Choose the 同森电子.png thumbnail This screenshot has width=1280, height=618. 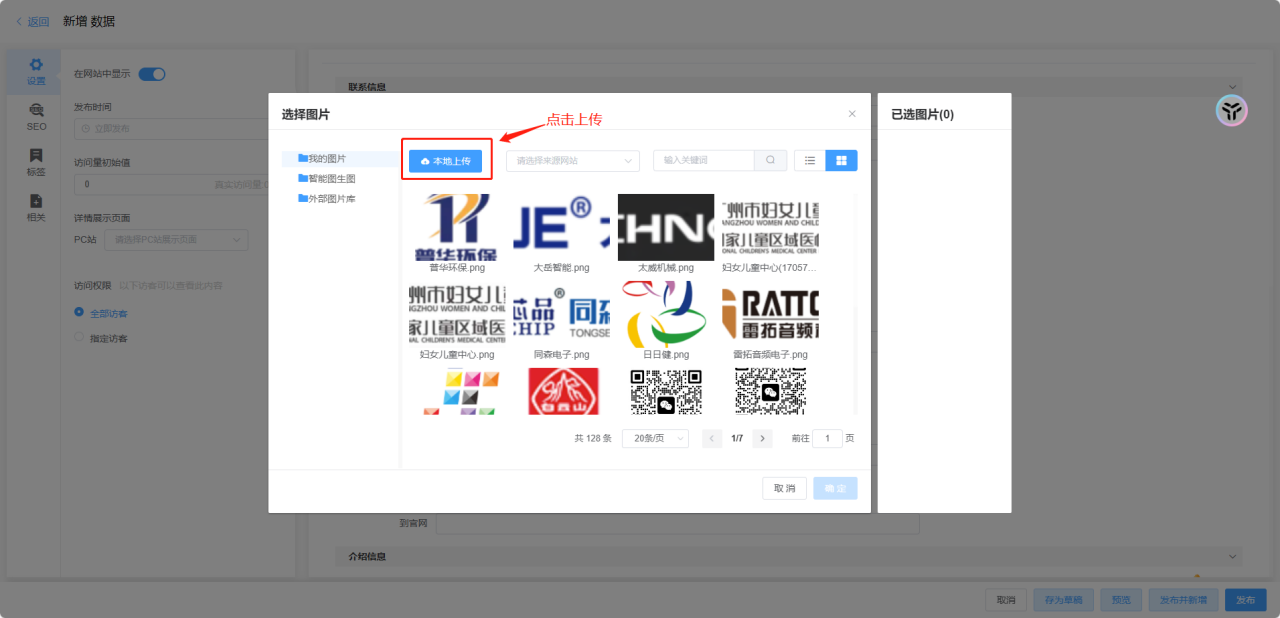[562, 314]
